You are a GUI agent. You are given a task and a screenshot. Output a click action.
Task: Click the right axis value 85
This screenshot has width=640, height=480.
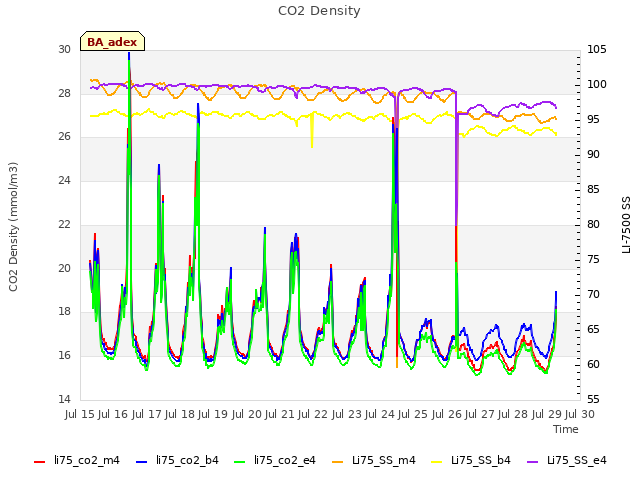point(593,189)
